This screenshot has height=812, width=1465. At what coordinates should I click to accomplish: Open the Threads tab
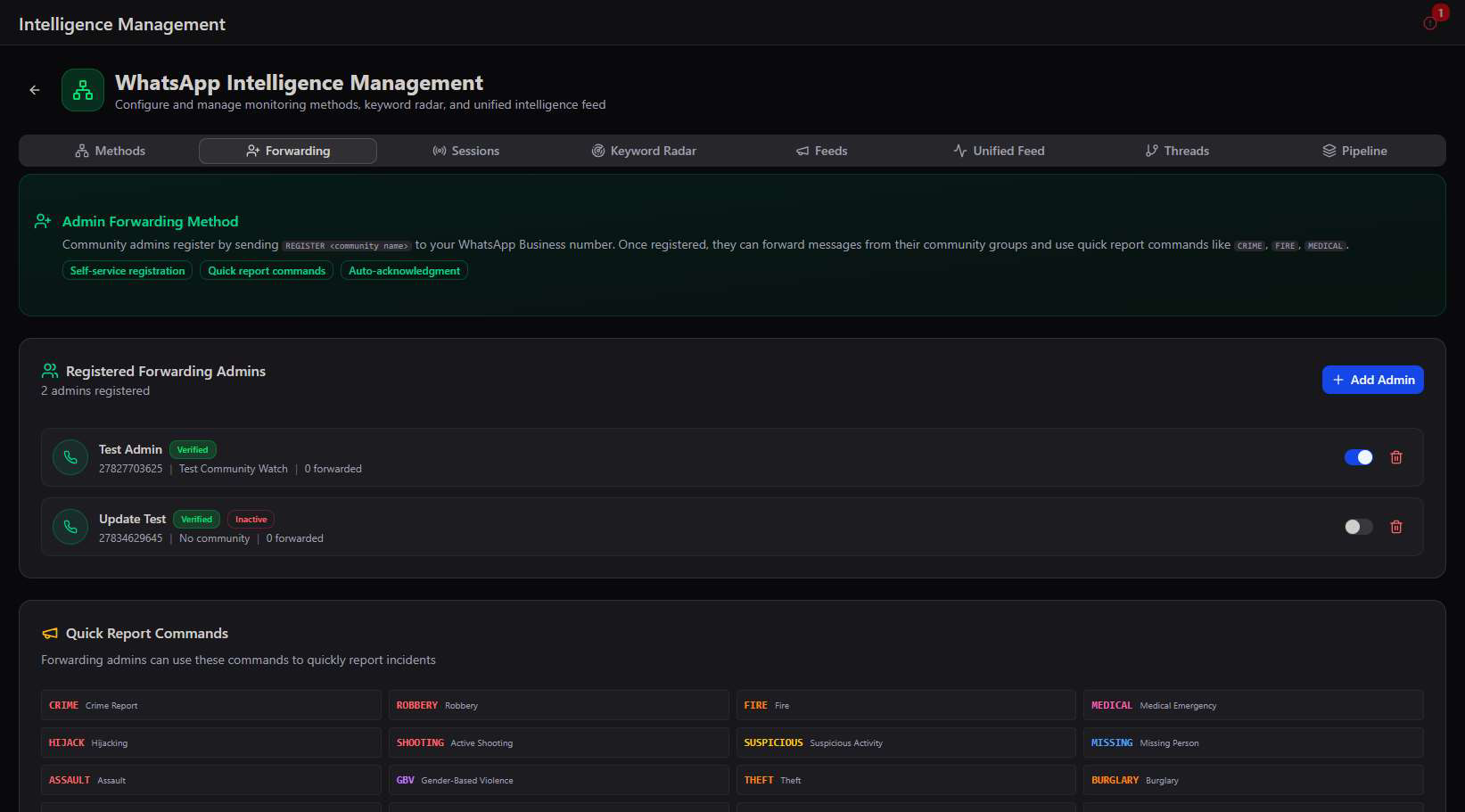coord(1177,151)
